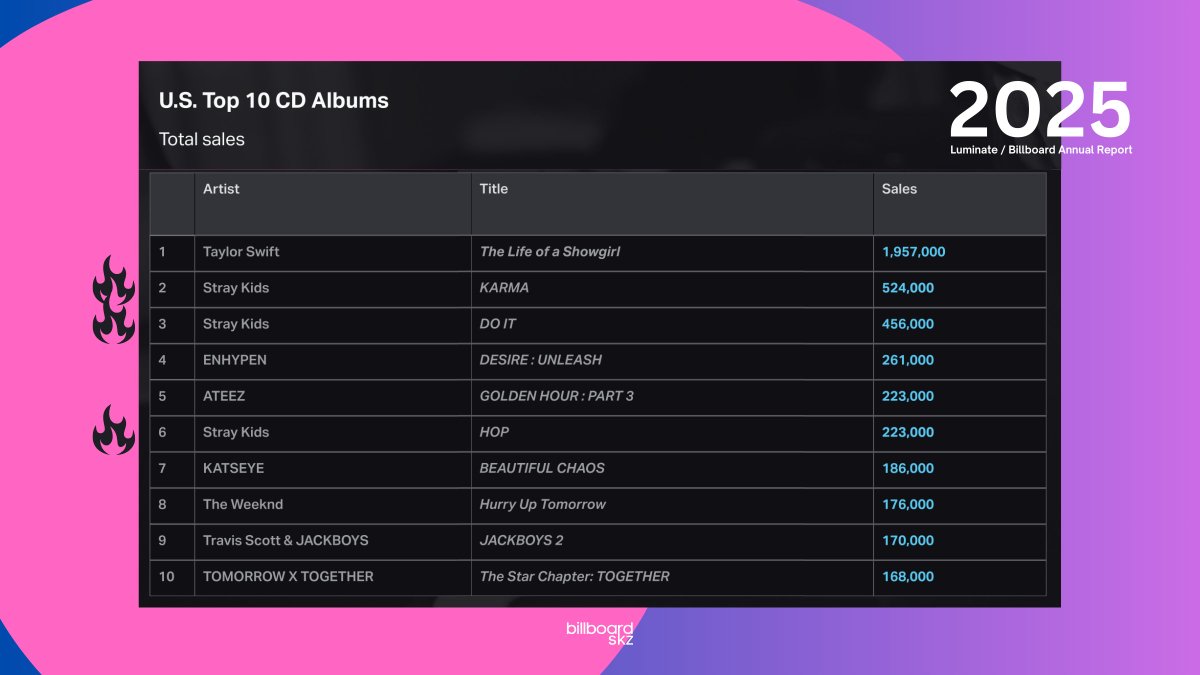Click the "Total sales" subtitle
This screenshot has height=675, width=1200.
coord(202,139)
